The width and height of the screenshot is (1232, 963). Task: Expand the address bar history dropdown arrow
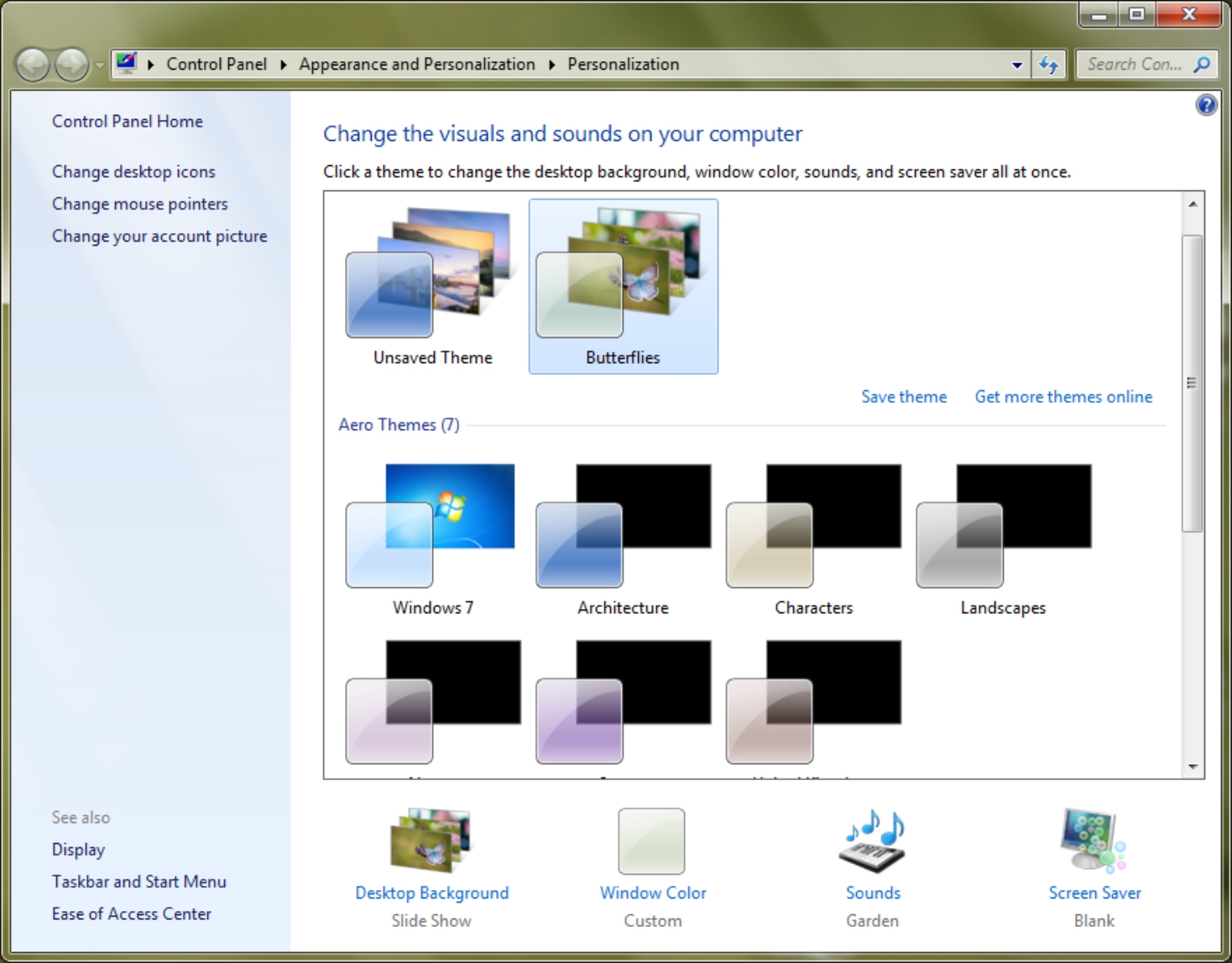(x=1016, y=65)
